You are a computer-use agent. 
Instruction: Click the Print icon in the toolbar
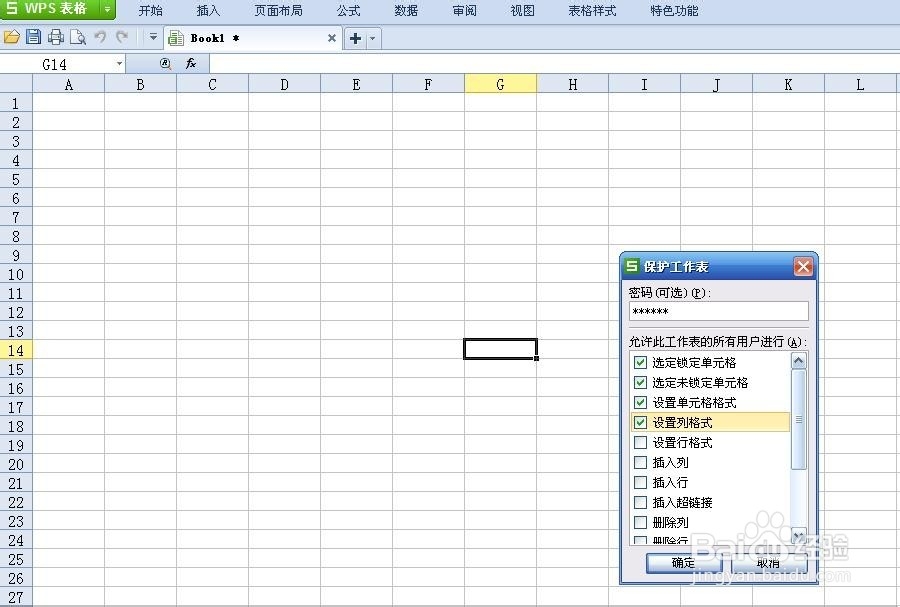tap(56, 37)
